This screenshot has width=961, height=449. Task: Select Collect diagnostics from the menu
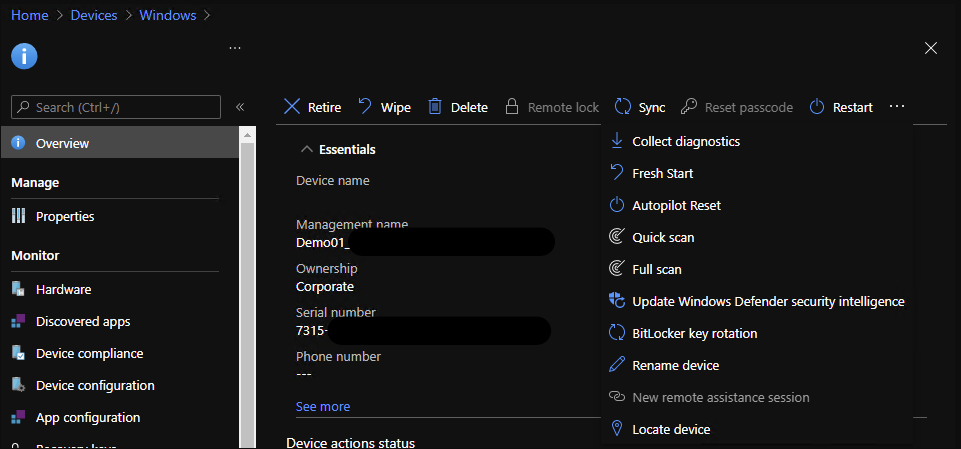pyautogui.click(x=686, y=141)
